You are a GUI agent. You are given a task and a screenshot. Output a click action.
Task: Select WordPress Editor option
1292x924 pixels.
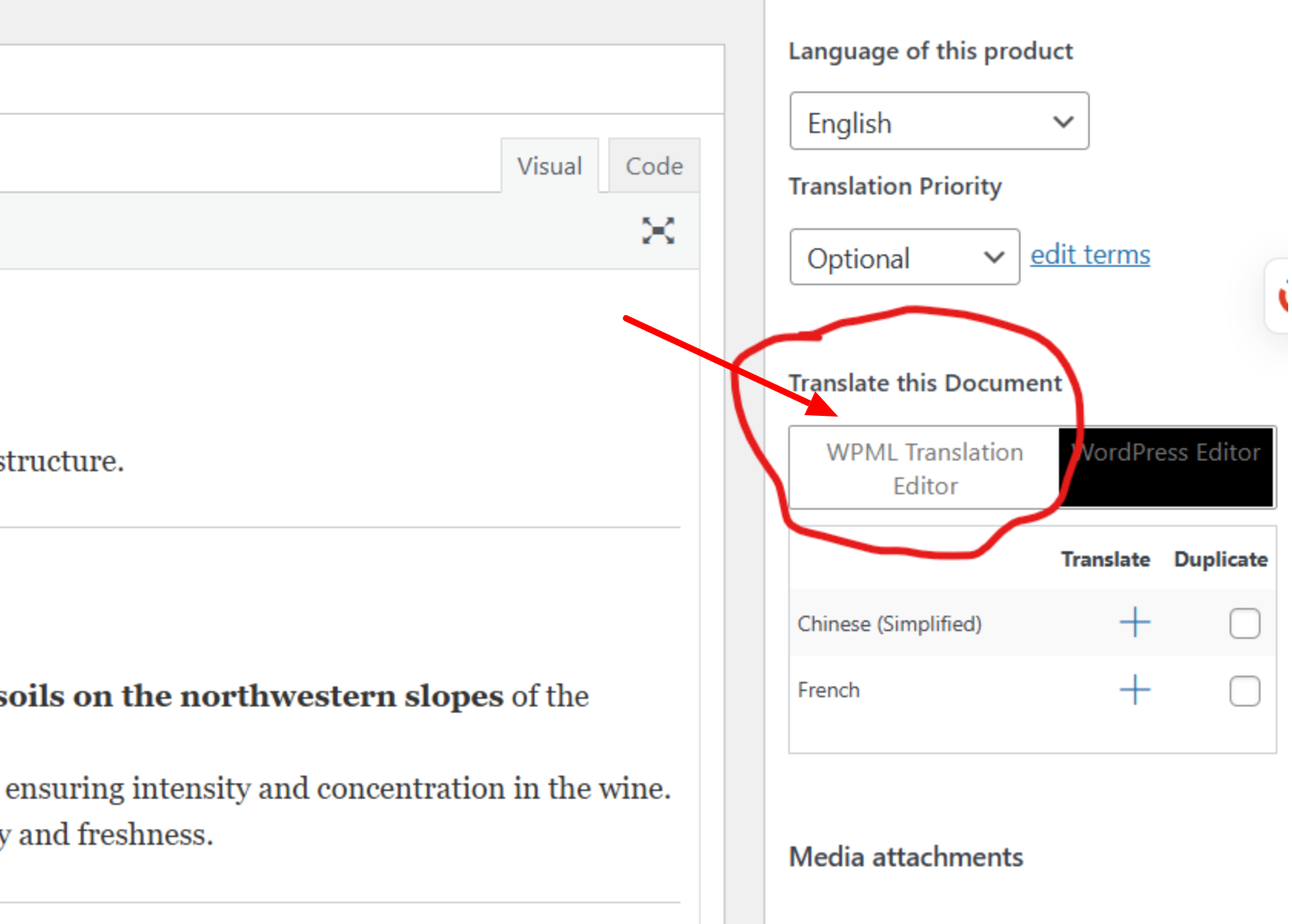point(1167,467)
